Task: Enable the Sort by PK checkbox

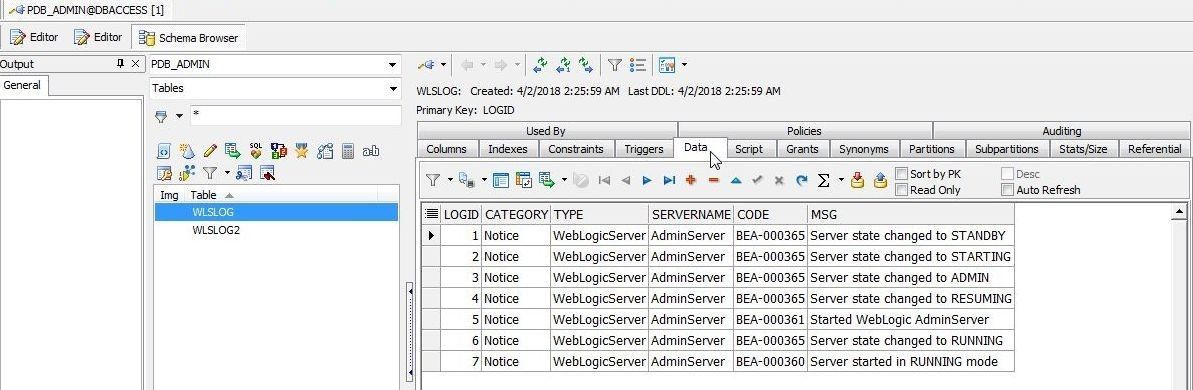Action: [902, 174]
